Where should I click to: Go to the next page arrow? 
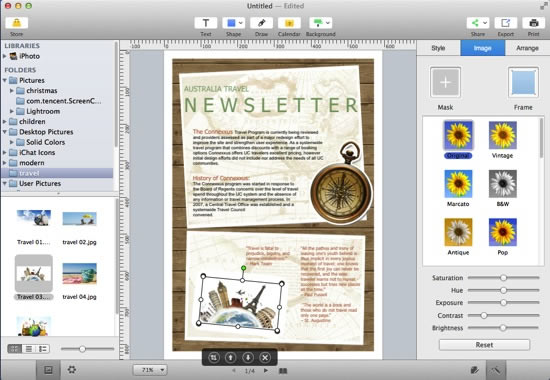[266, 371]
